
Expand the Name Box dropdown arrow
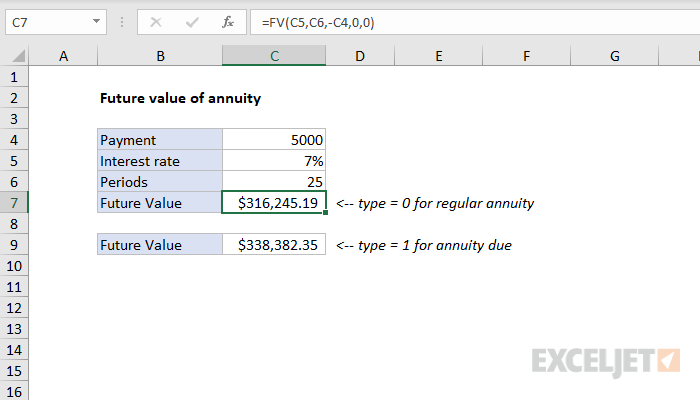click(x=96, y=21)
